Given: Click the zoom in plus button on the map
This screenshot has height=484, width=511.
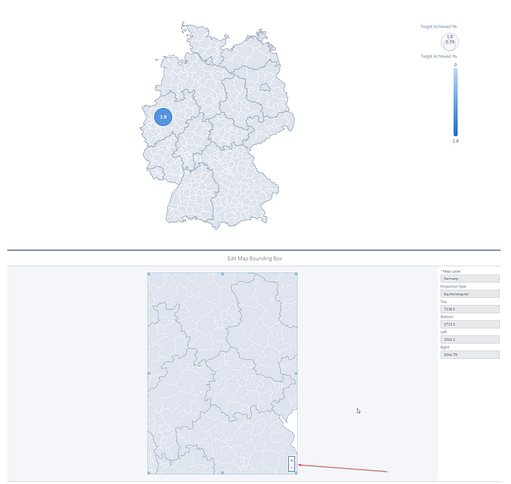Looking at the screenshot, I should tap(292, 461).
